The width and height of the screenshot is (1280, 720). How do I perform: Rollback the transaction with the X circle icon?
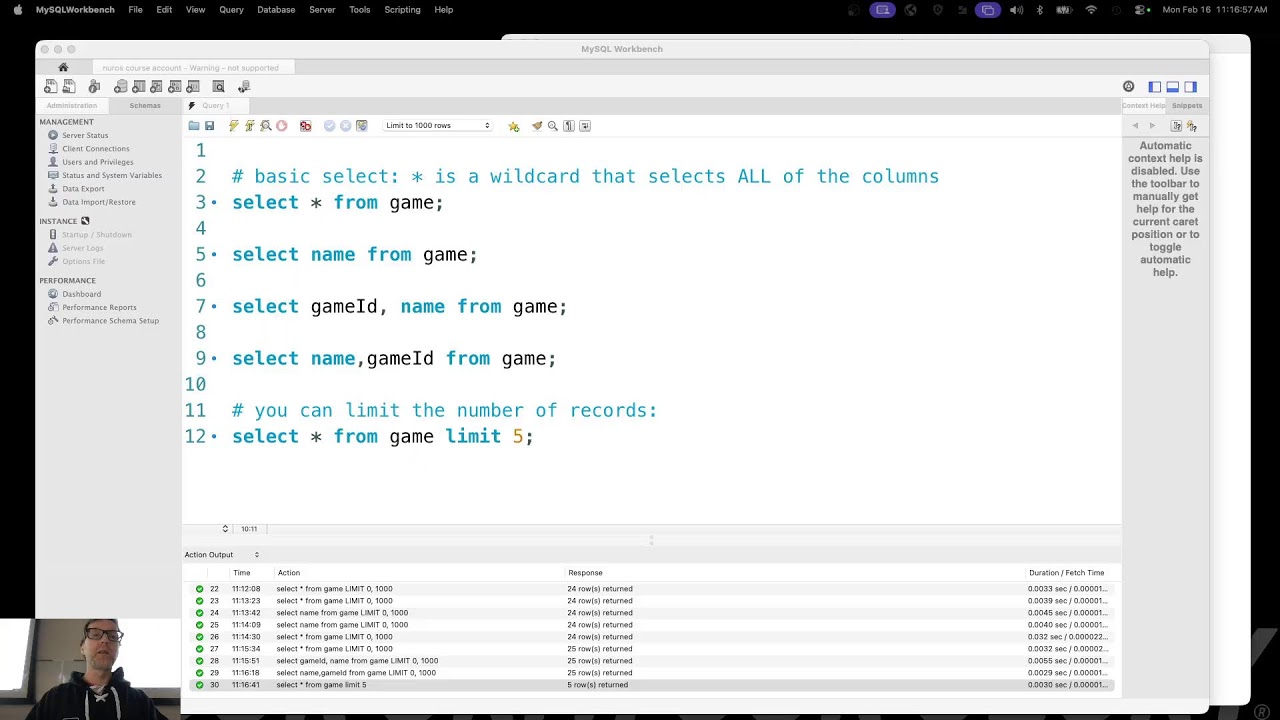(x=345, y=126)
